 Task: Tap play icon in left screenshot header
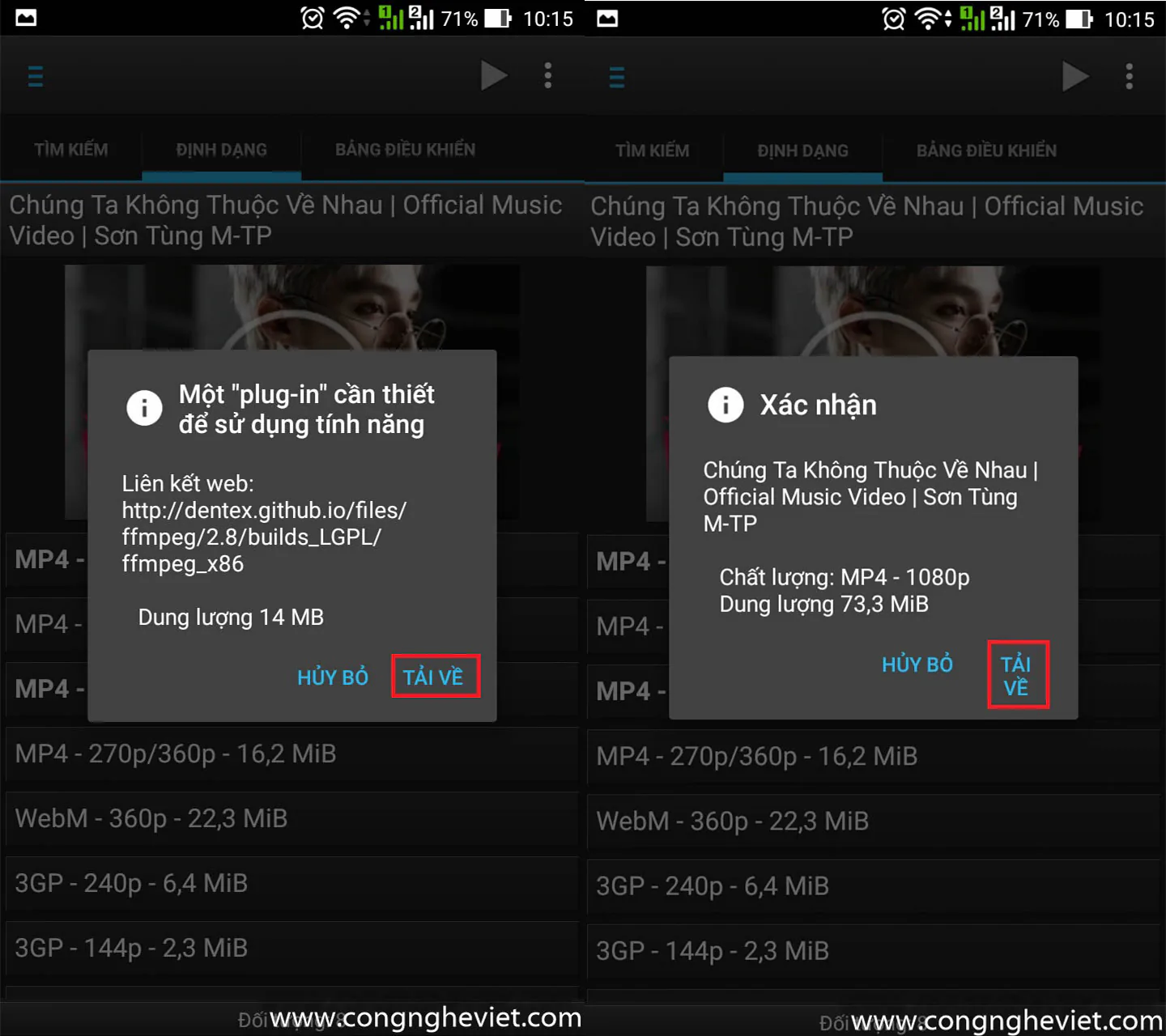494,76
